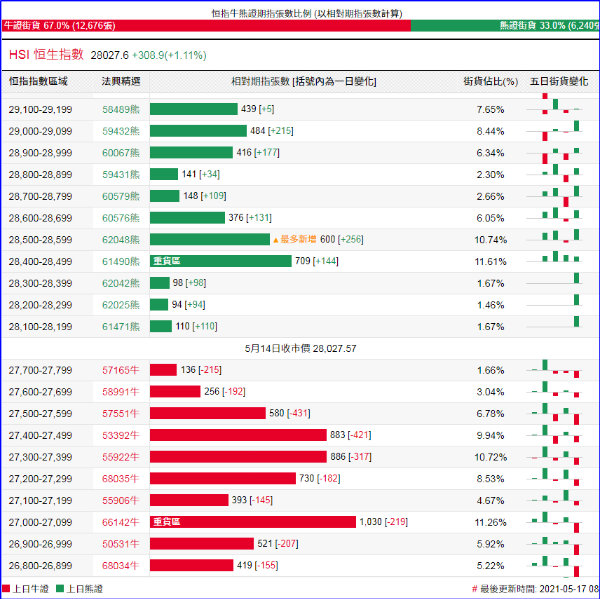Open warrant link 62042熊
Screen dimensions: 600x599
[121, 283]
